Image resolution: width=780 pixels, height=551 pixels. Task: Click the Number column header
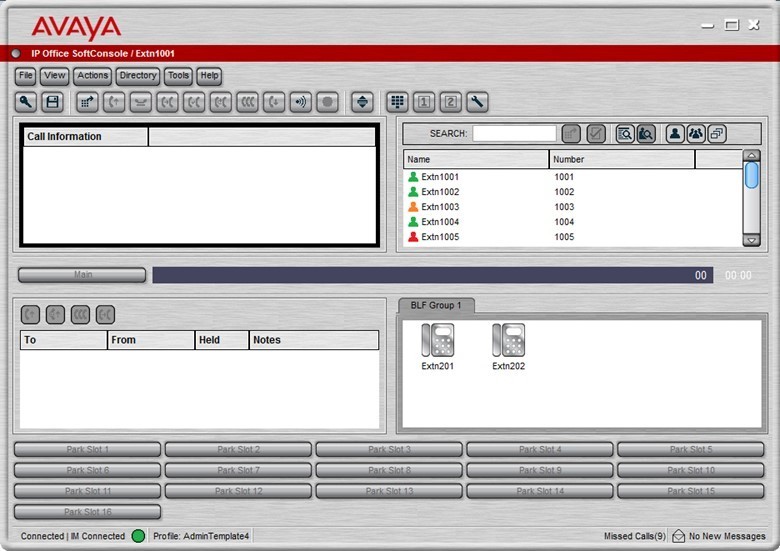tap(622, 159)
